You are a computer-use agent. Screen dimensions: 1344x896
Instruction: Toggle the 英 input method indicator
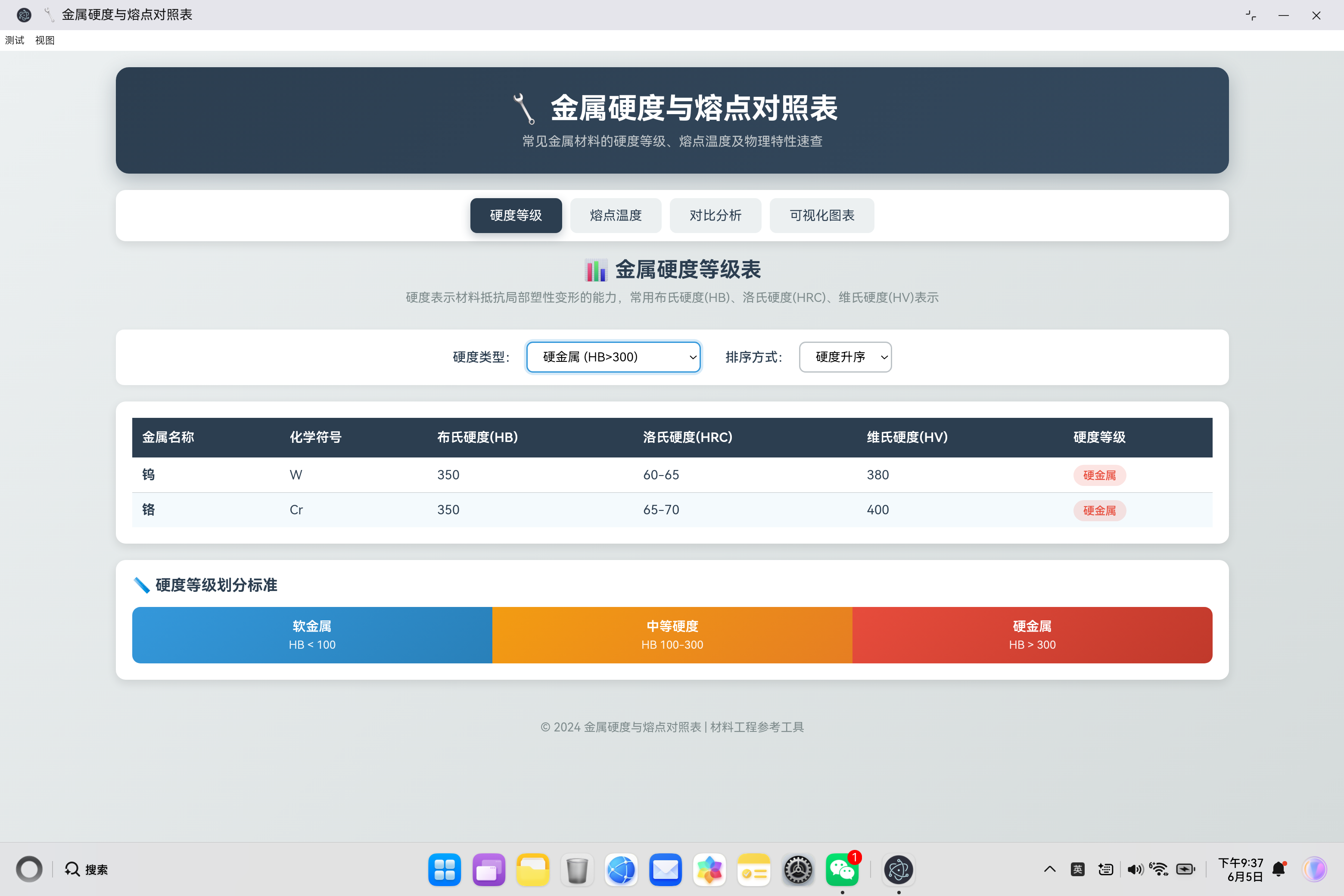1078,869
